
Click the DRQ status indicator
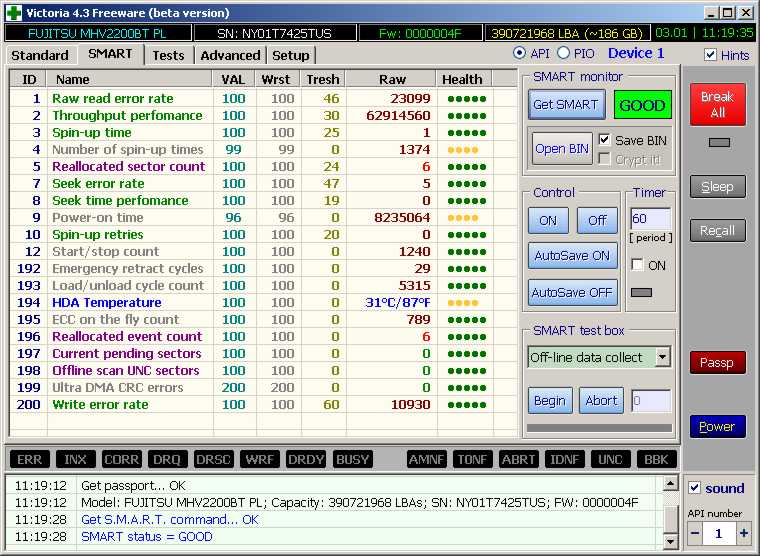click(167, 459)
